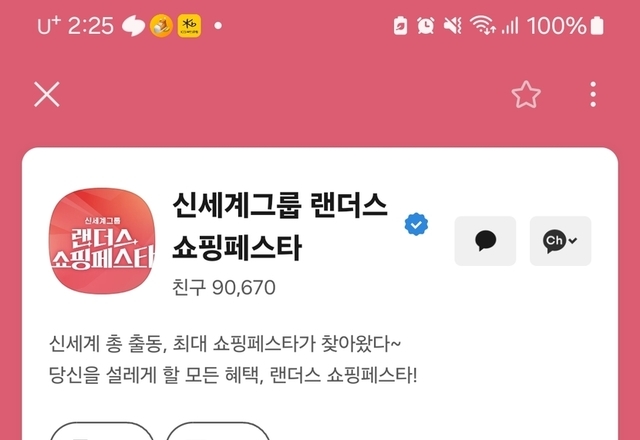
Task: Tap the Wi-Fi status icon
Action: [483, 26]
